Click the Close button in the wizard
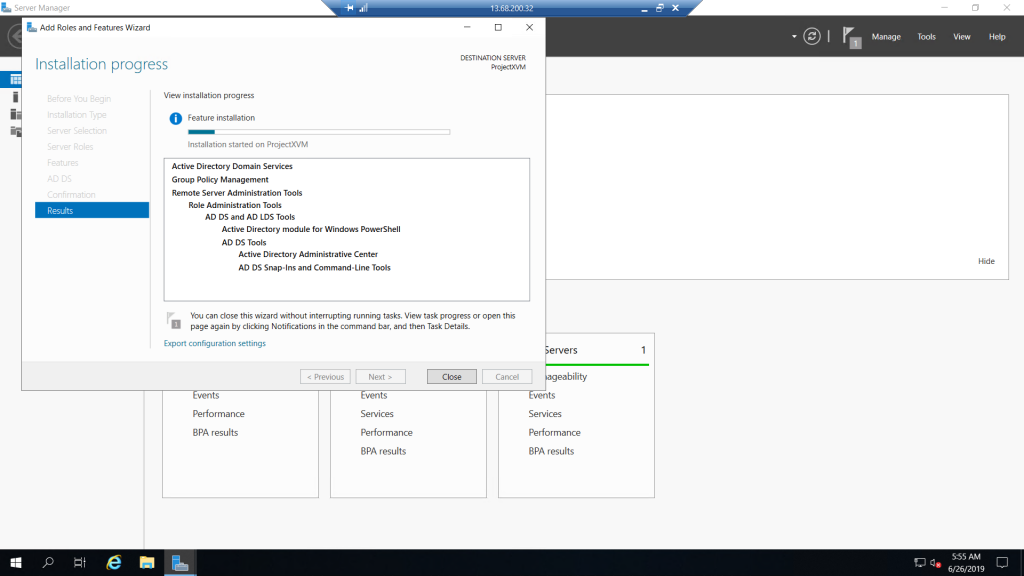 451,377
